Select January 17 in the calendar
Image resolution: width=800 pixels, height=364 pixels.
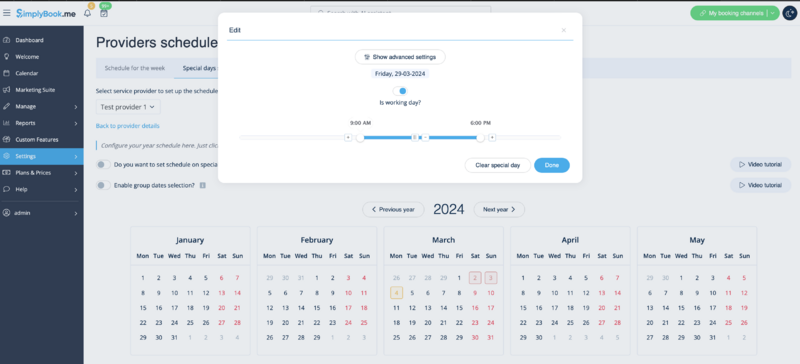[174, 308]
